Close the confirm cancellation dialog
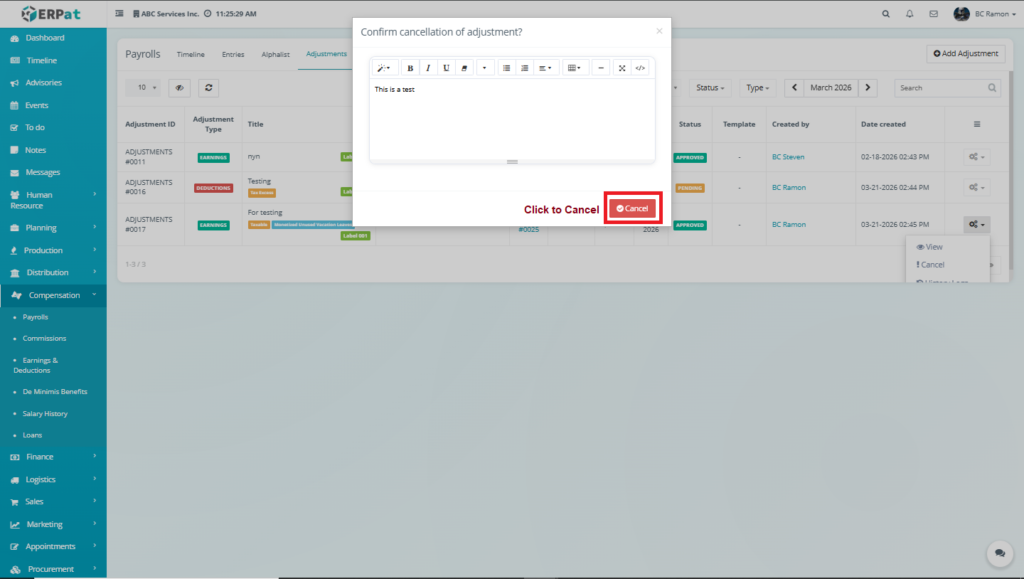Viewport: 1024px width, 579px height. 659,31
